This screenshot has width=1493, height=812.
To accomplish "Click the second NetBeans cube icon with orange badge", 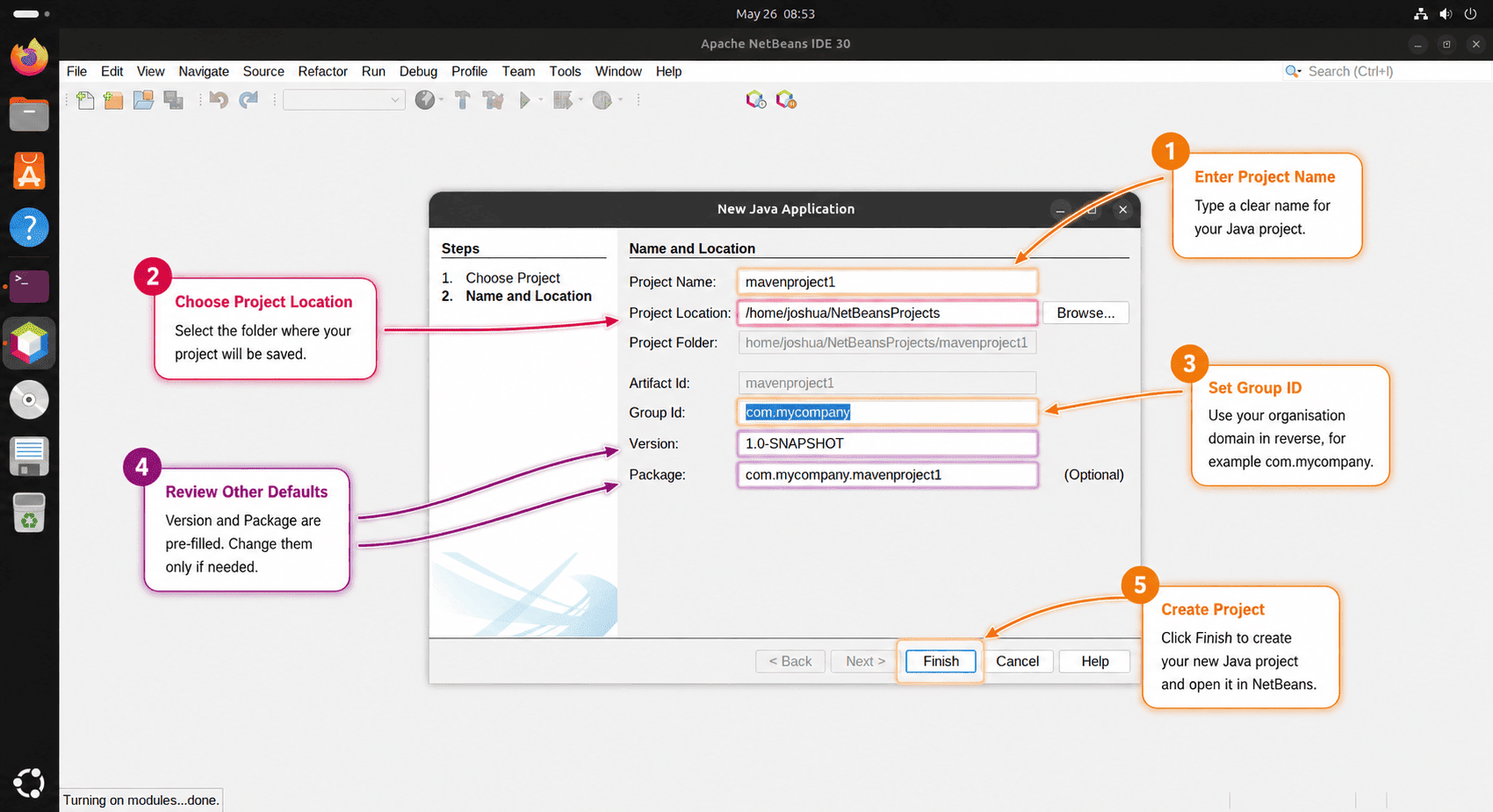I will (786, 100).
